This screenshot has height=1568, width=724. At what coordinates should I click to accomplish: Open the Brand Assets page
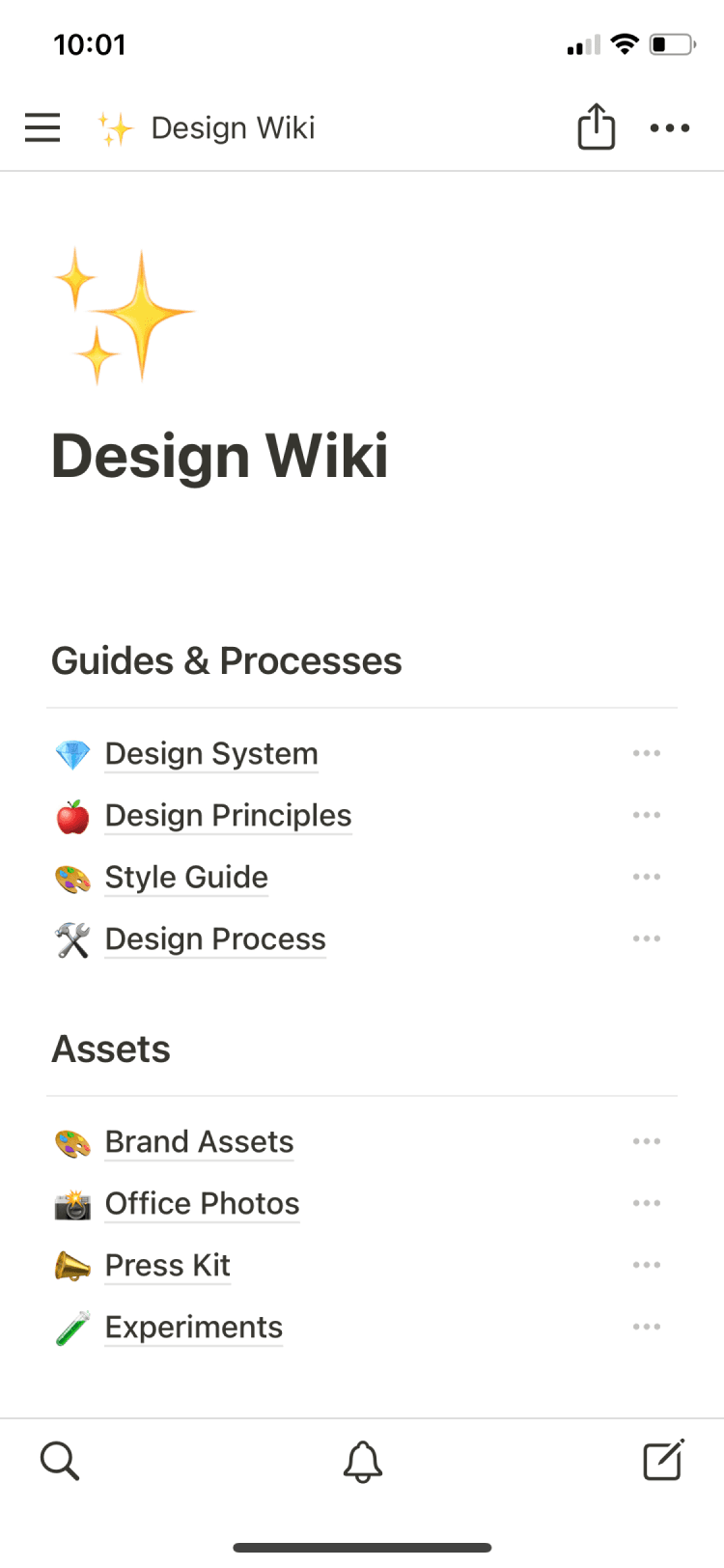pos(199,1141)
